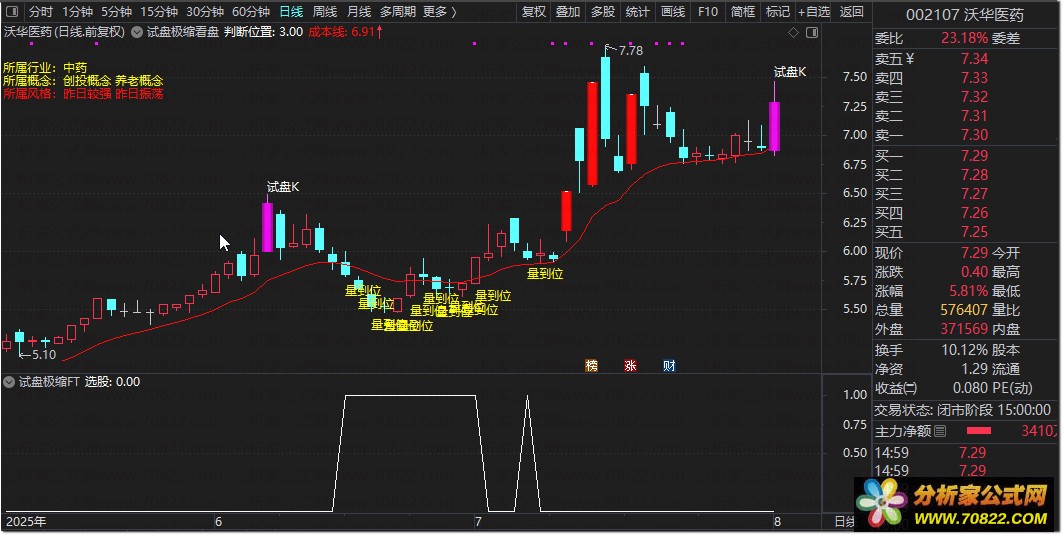Expand the 试盘极缩FT indicator dropdown

(x=9, y=382)
